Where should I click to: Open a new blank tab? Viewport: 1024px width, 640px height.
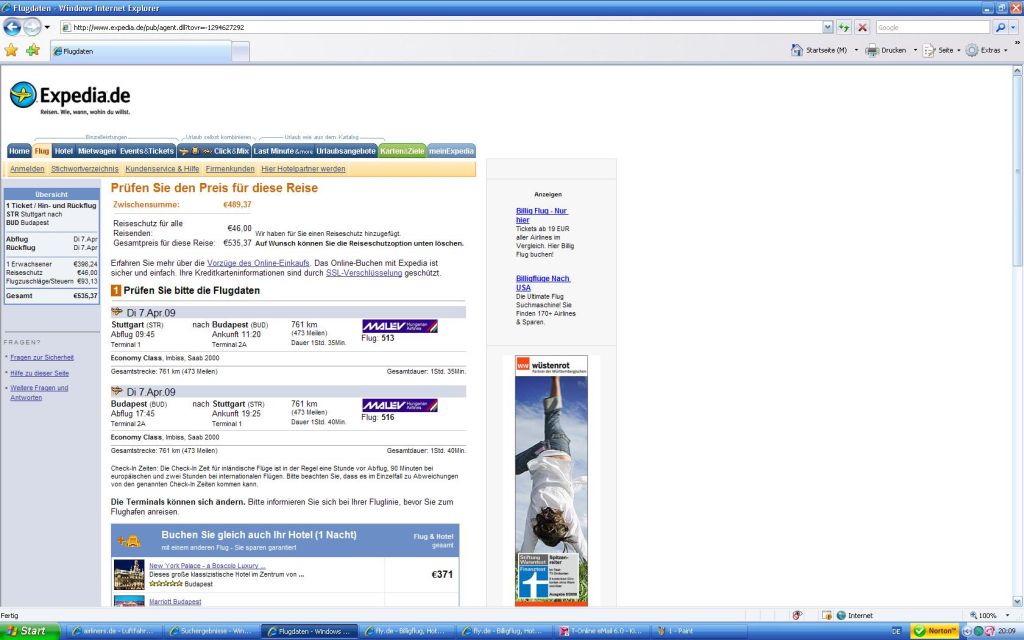click(x=240, y=51)
